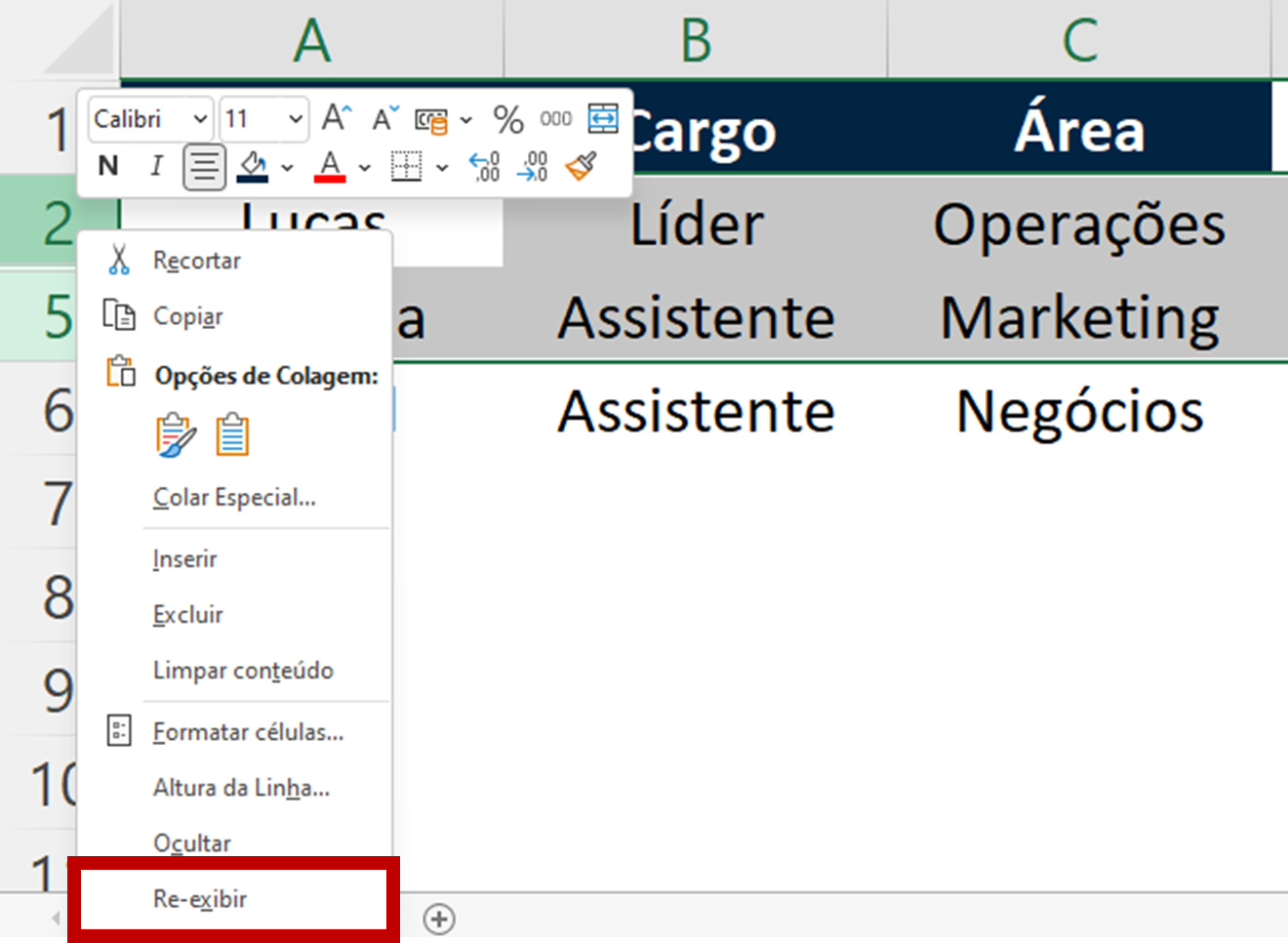Viewport: 1288px width, 943px height.
Task: Click the Marketing cell
Action: coord(1079,317)
